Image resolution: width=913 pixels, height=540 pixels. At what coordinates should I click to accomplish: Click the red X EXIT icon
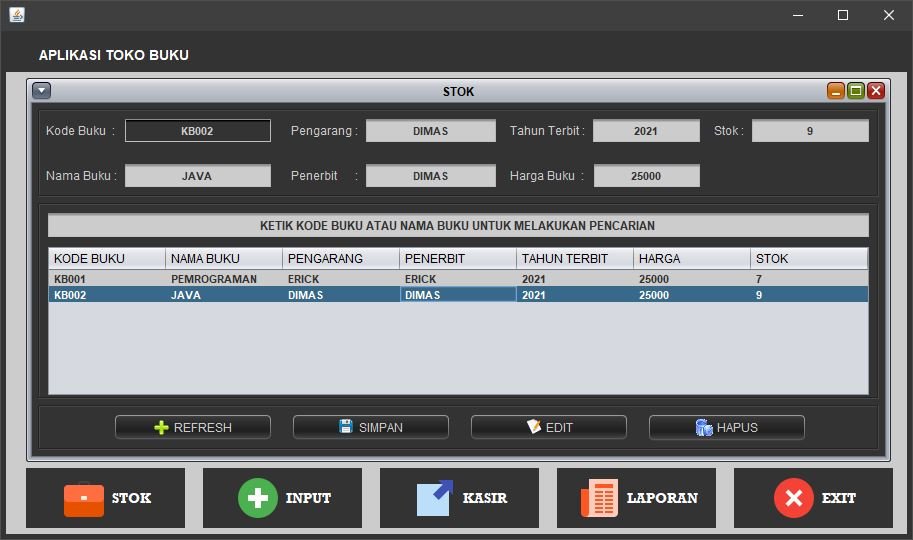point(793,498)
